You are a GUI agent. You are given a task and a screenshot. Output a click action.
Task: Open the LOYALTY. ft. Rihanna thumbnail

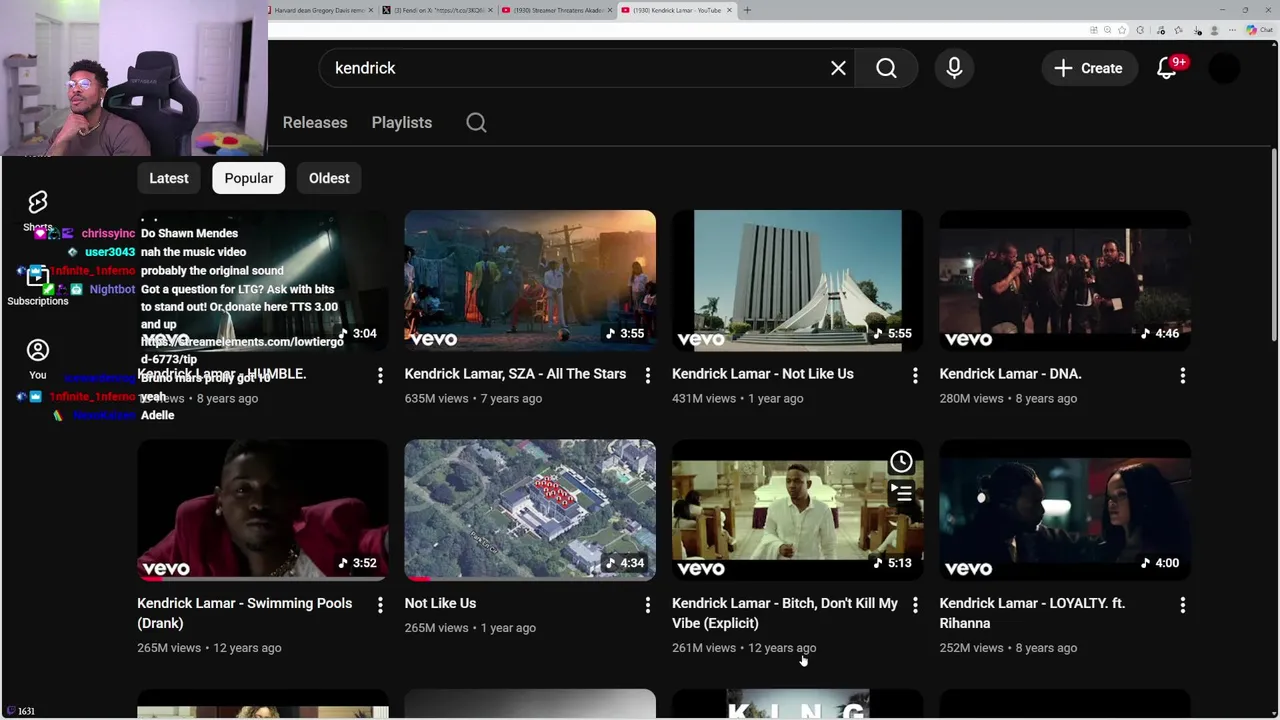(1065, 510)
